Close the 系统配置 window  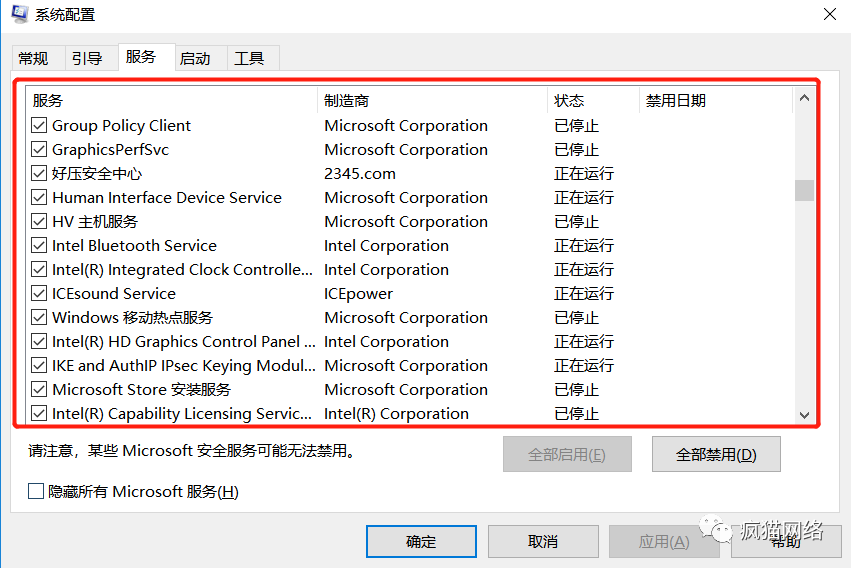click(x=829, y=14)
